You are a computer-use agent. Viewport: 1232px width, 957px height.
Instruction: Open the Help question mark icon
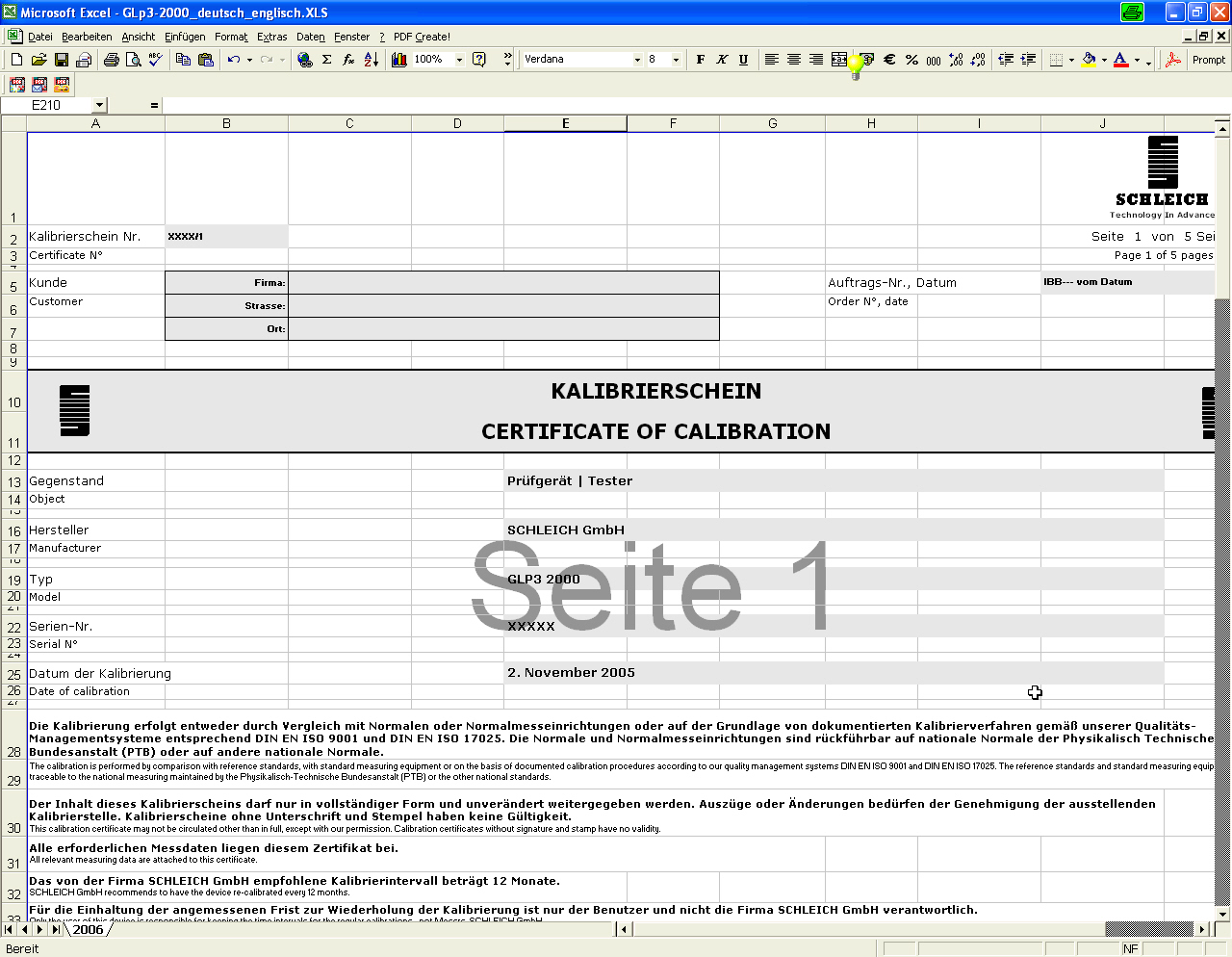point(479,60)
